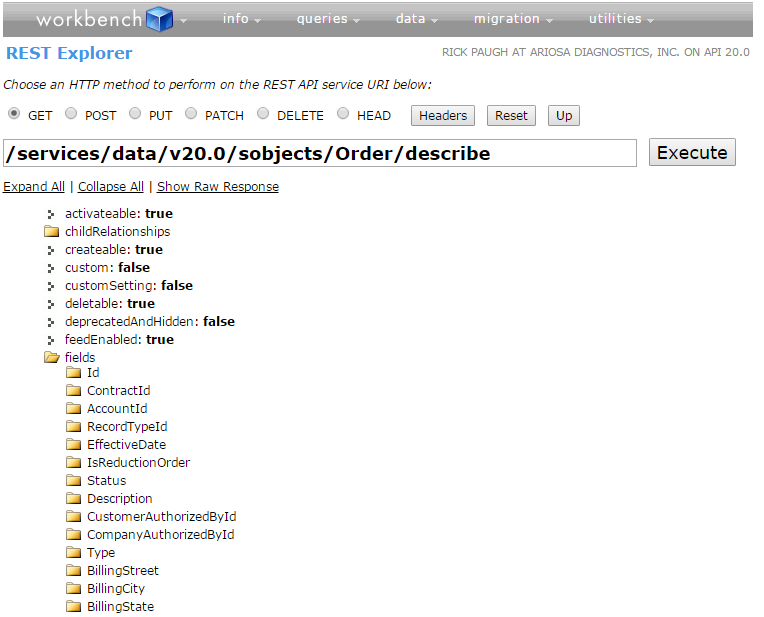
Task: Click the Execute button
Action: point(692,153)
